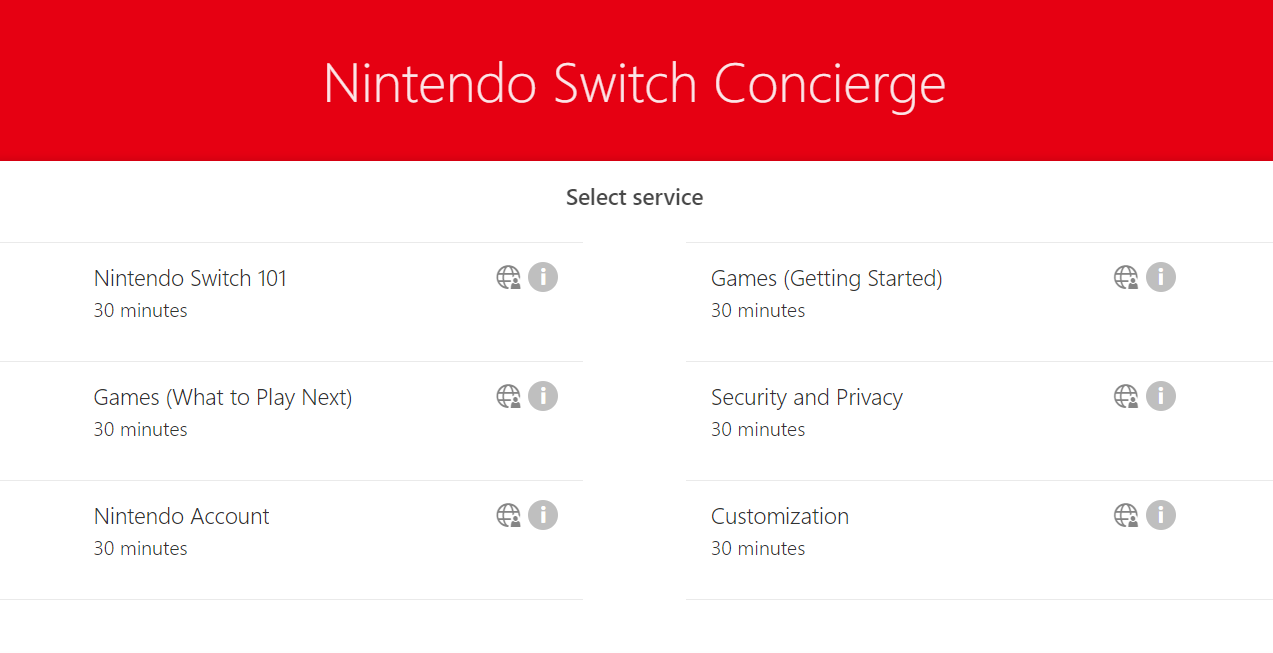Click globe icon for Games (What to Play Next)
This screenshot has height=653, width=1273.
pos(509,396)
